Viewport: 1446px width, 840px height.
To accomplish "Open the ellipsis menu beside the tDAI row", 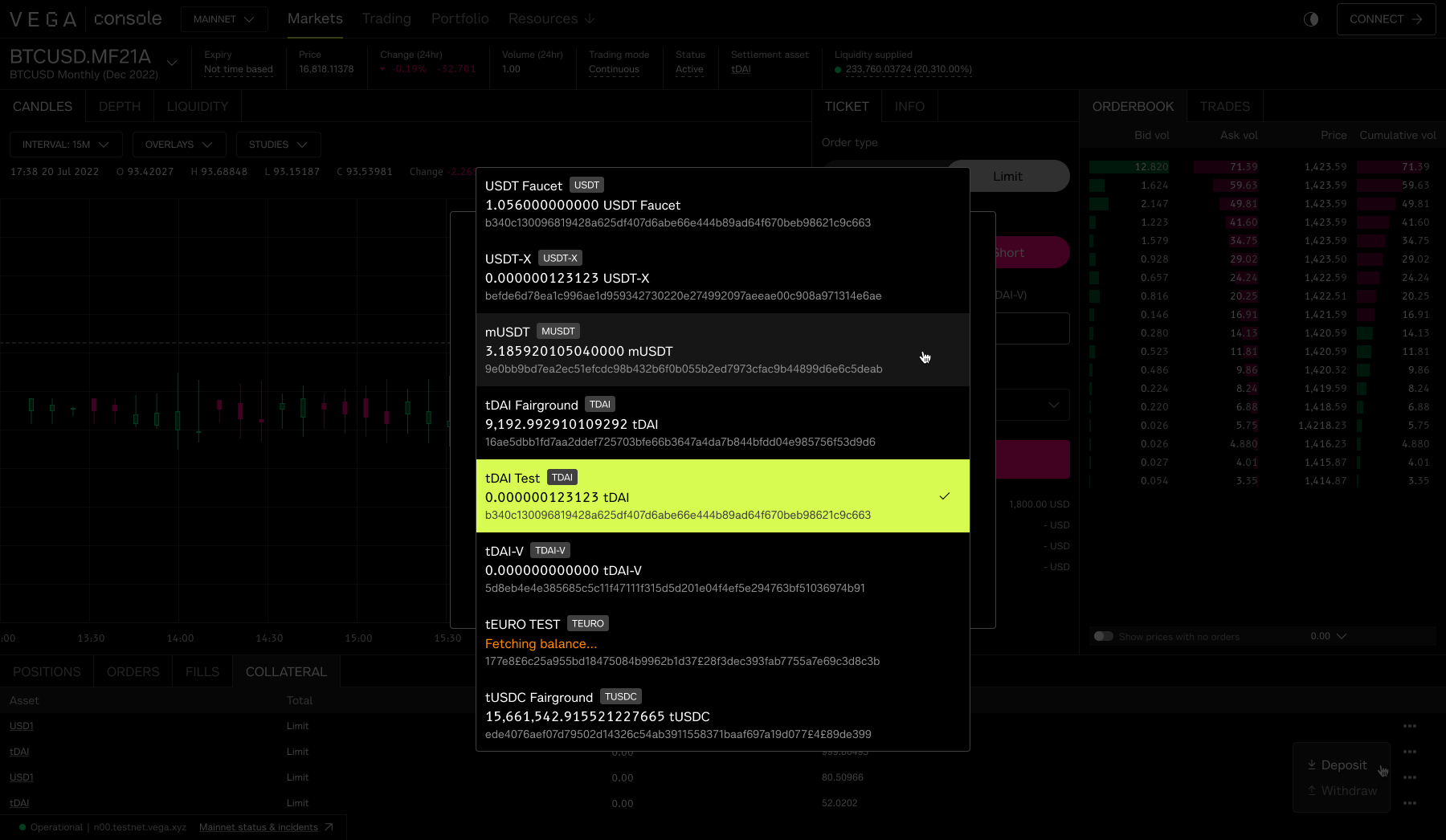I will tap(1410, 752).
